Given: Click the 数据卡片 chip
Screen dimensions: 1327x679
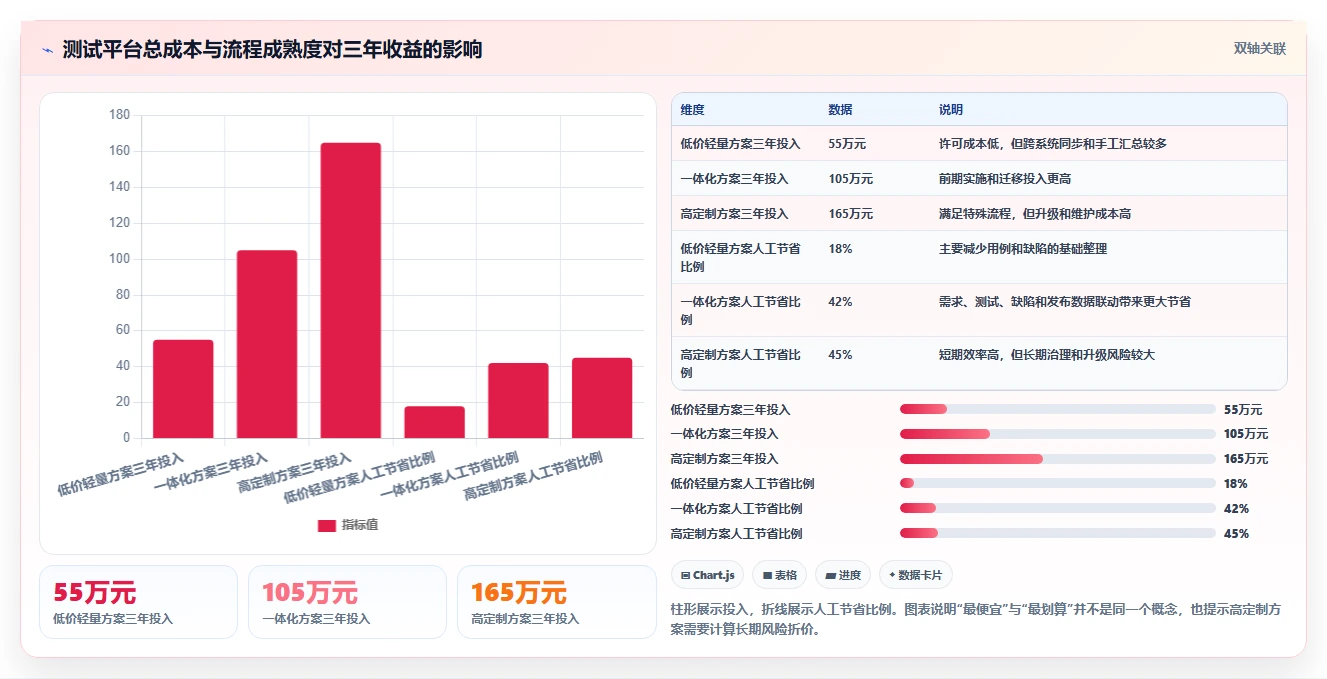Looking at the screenshot, I should pyautogui.click(x=915, y=575).
